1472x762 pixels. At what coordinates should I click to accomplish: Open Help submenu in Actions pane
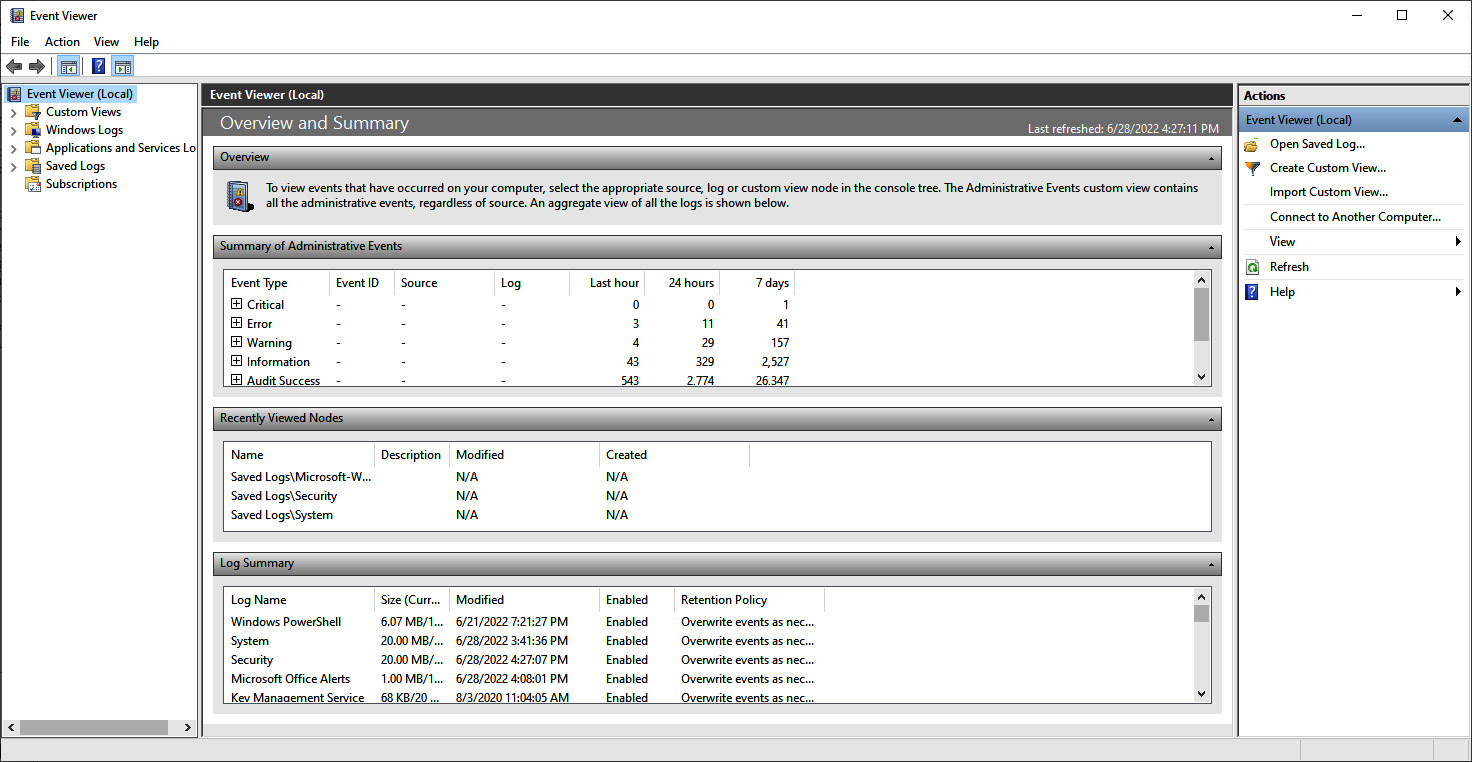pyautogui.click(x=1354, y=292)
